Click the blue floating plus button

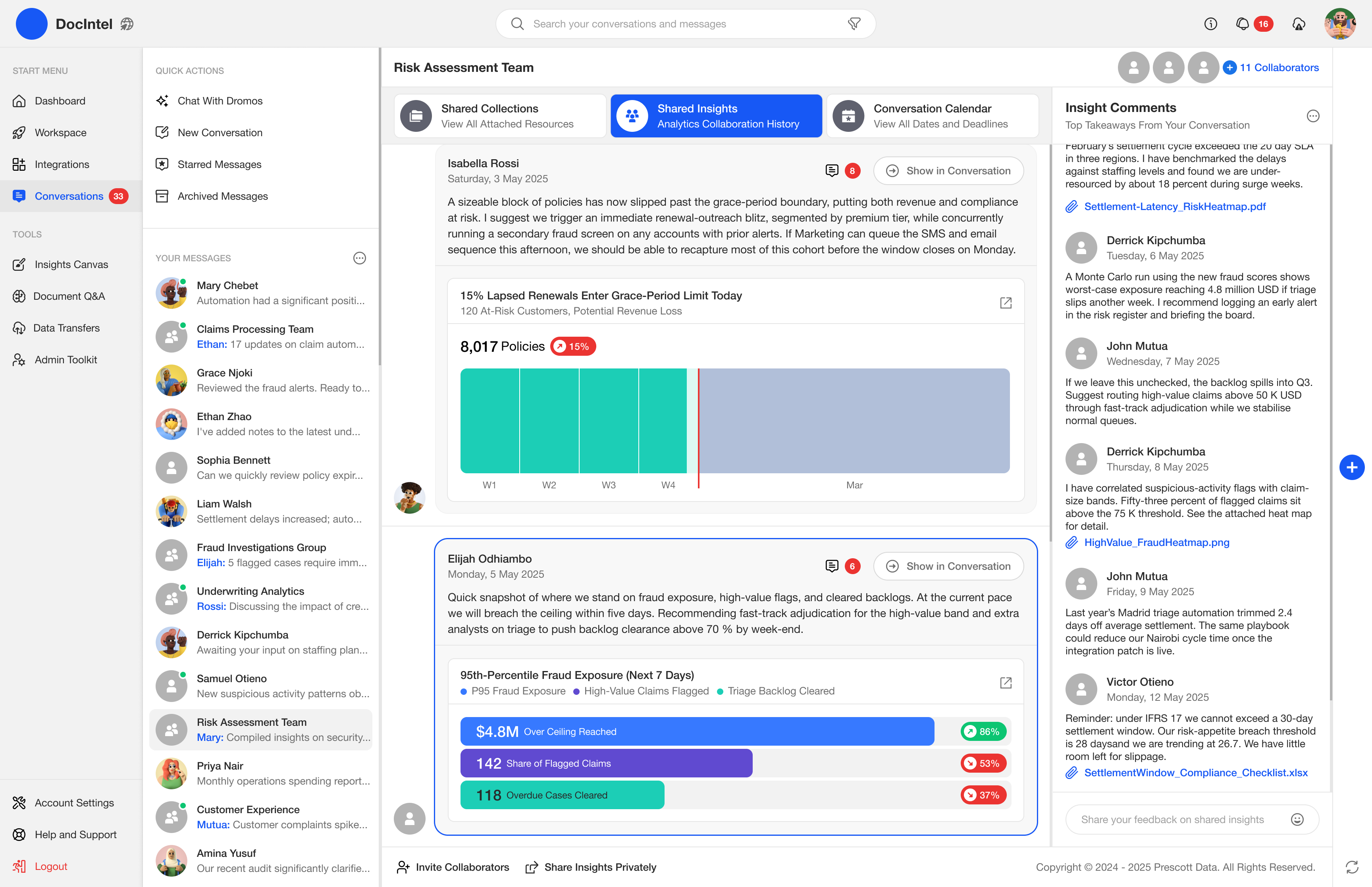tap(1351, 467)
